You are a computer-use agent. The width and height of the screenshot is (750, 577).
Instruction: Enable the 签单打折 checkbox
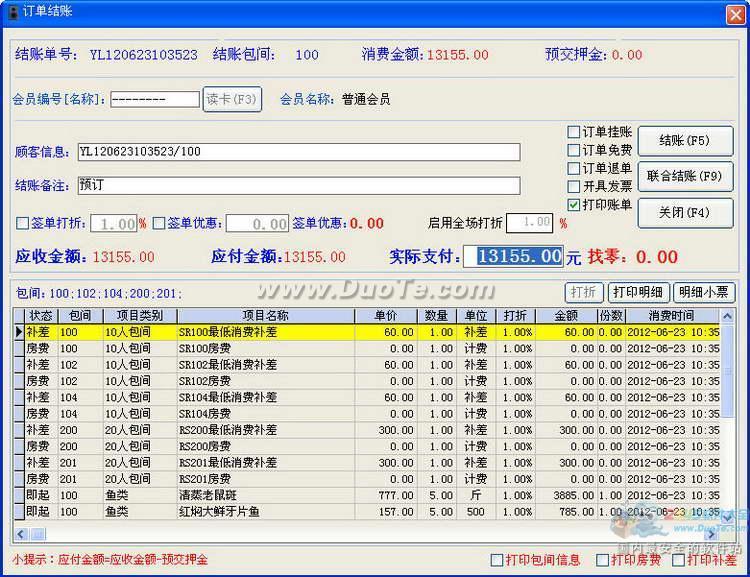point(22,223)
